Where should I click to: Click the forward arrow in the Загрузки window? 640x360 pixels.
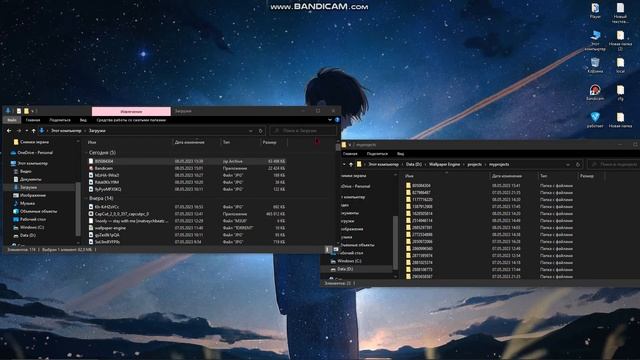click(x=18, y=131)
